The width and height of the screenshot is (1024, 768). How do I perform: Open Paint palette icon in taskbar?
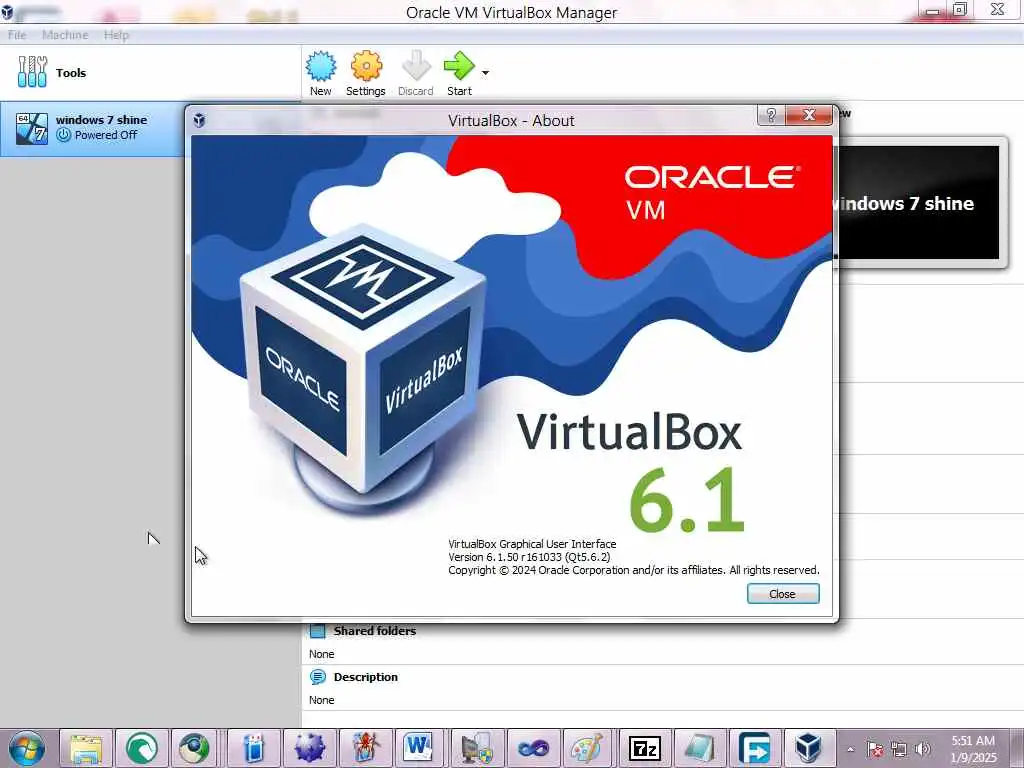pyautogui.click(x=586, y=748)
